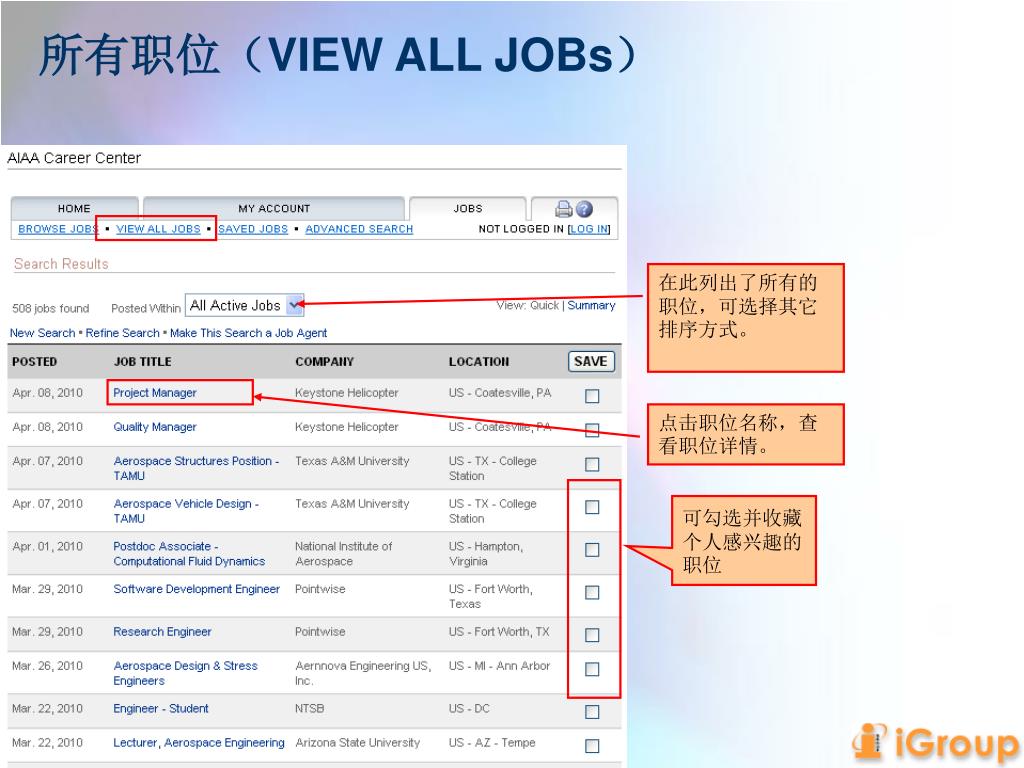This screenshot has width=1024, height=768.
Task: Open the Research Engineer job
Action: [x=162, y=632]
